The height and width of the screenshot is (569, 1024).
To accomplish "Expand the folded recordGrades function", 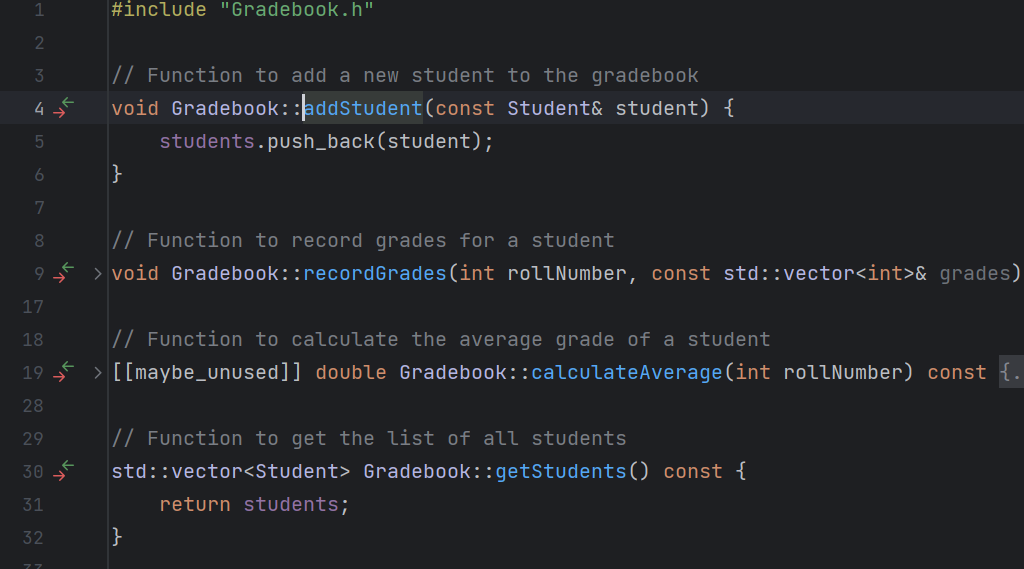I will pyautogui.click(x=97, y=274).
